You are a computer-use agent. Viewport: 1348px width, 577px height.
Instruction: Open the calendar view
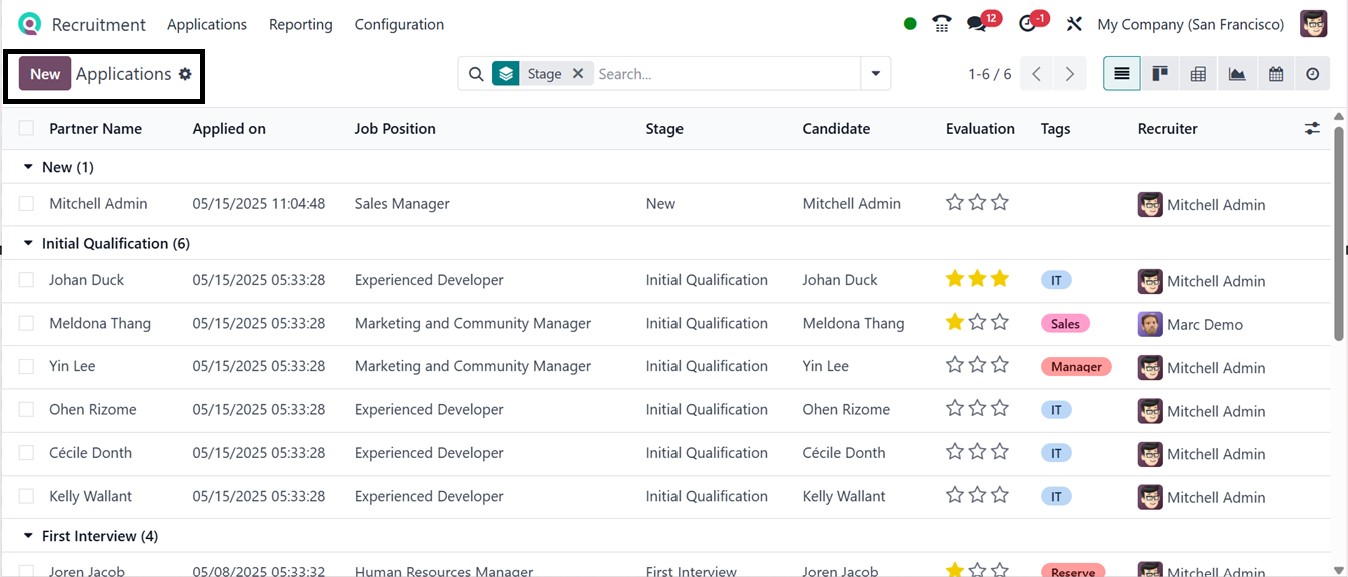[1275, 74]
